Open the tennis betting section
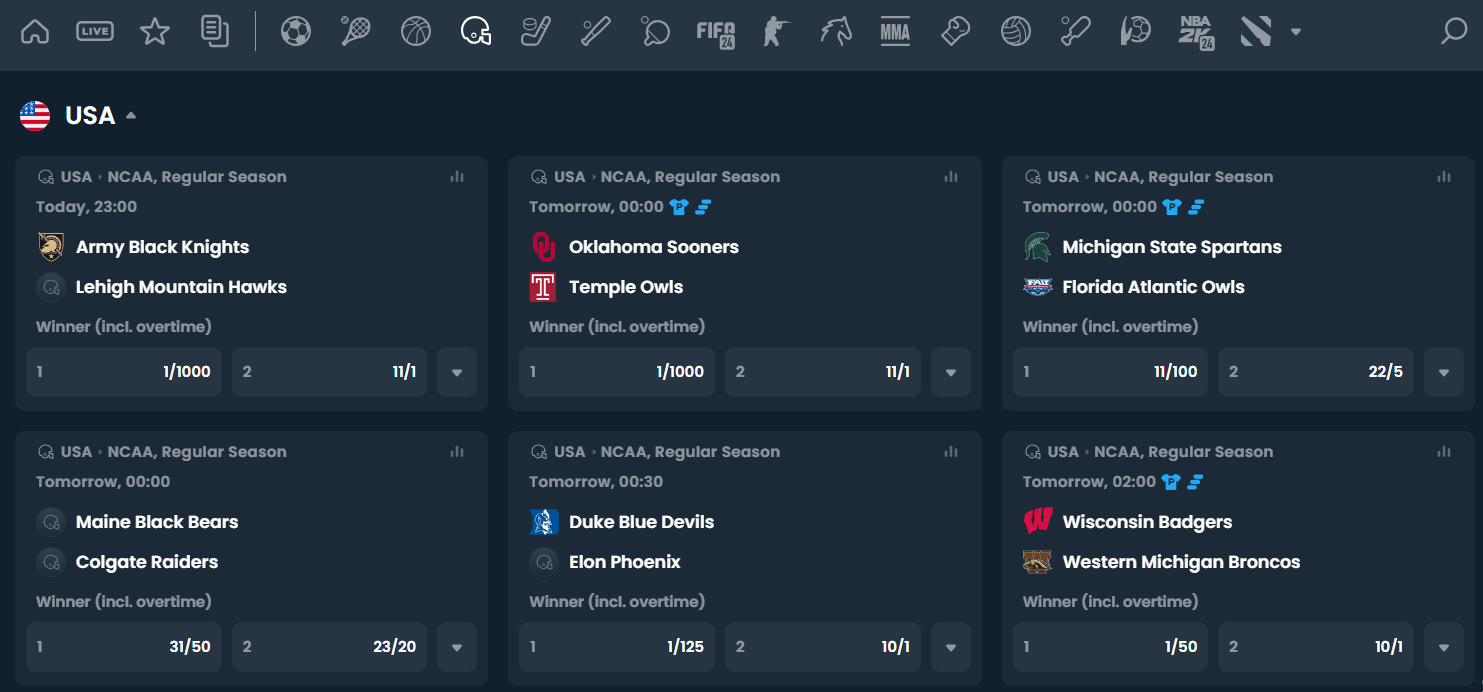The image size is (1483, 692). tap(356, 31)
